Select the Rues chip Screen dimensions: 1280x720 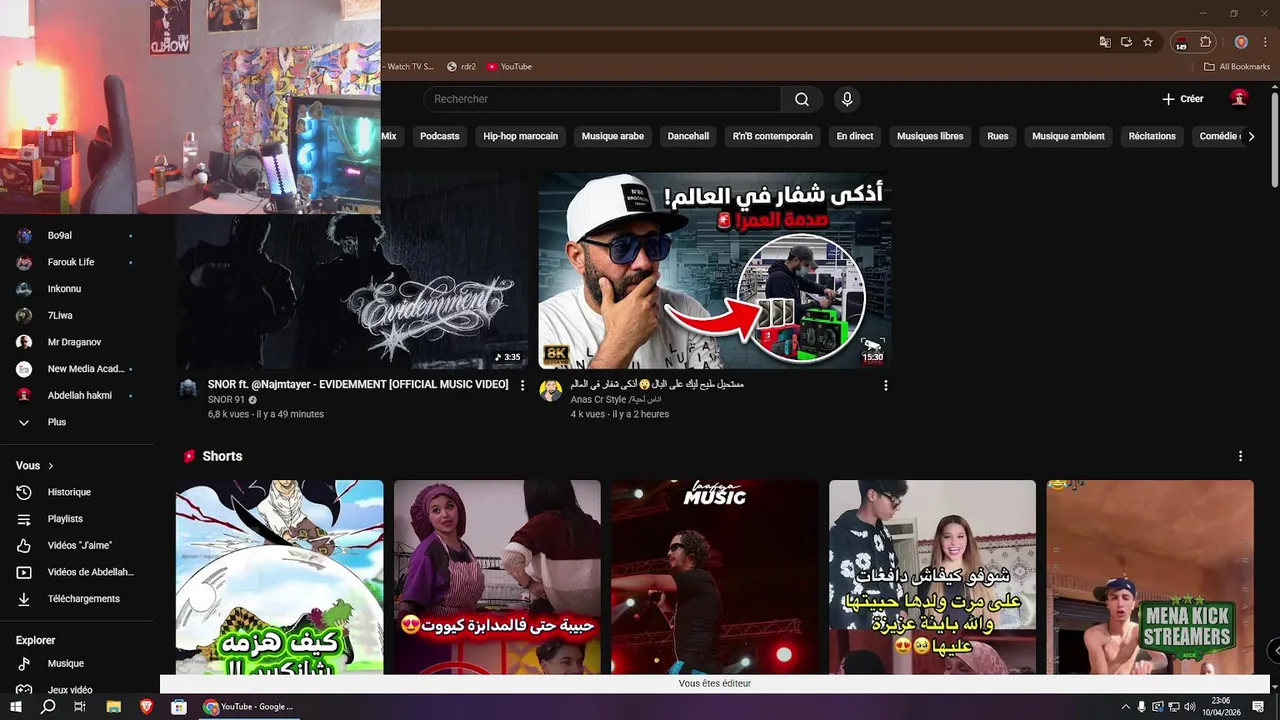point(998,136)
